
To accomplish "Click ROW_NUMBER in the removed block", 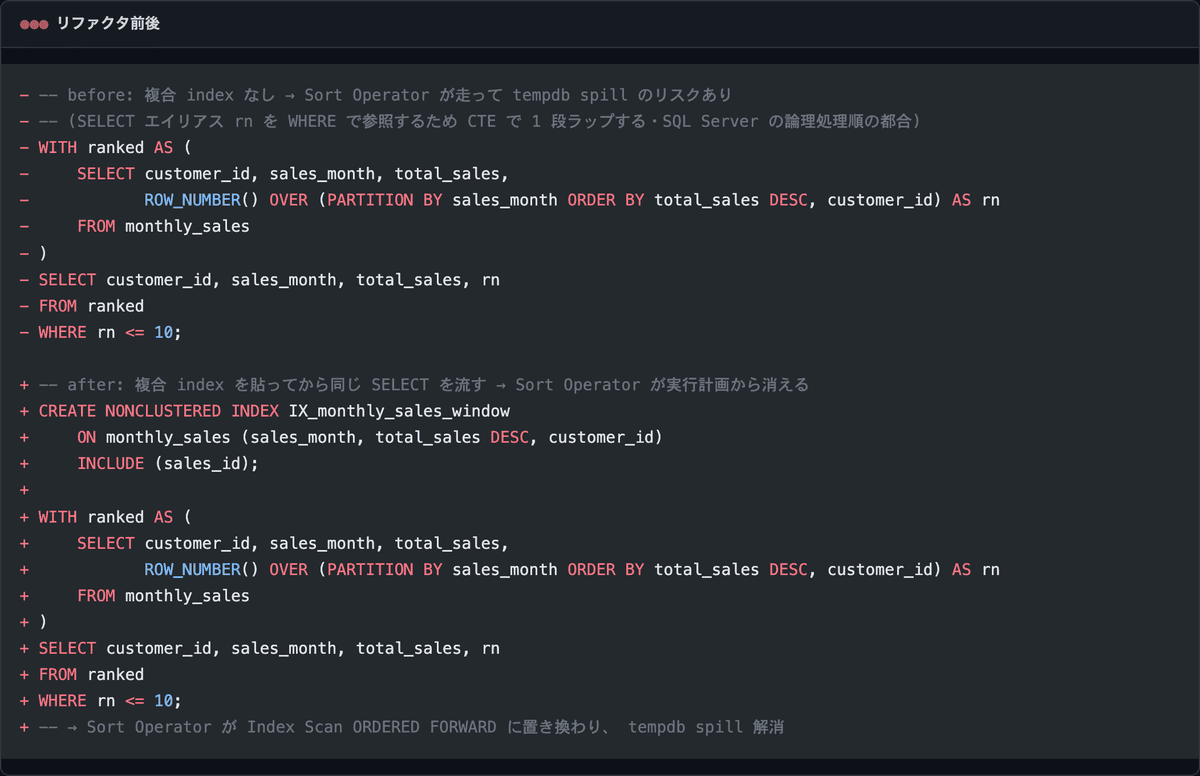I will click(192, 200).
